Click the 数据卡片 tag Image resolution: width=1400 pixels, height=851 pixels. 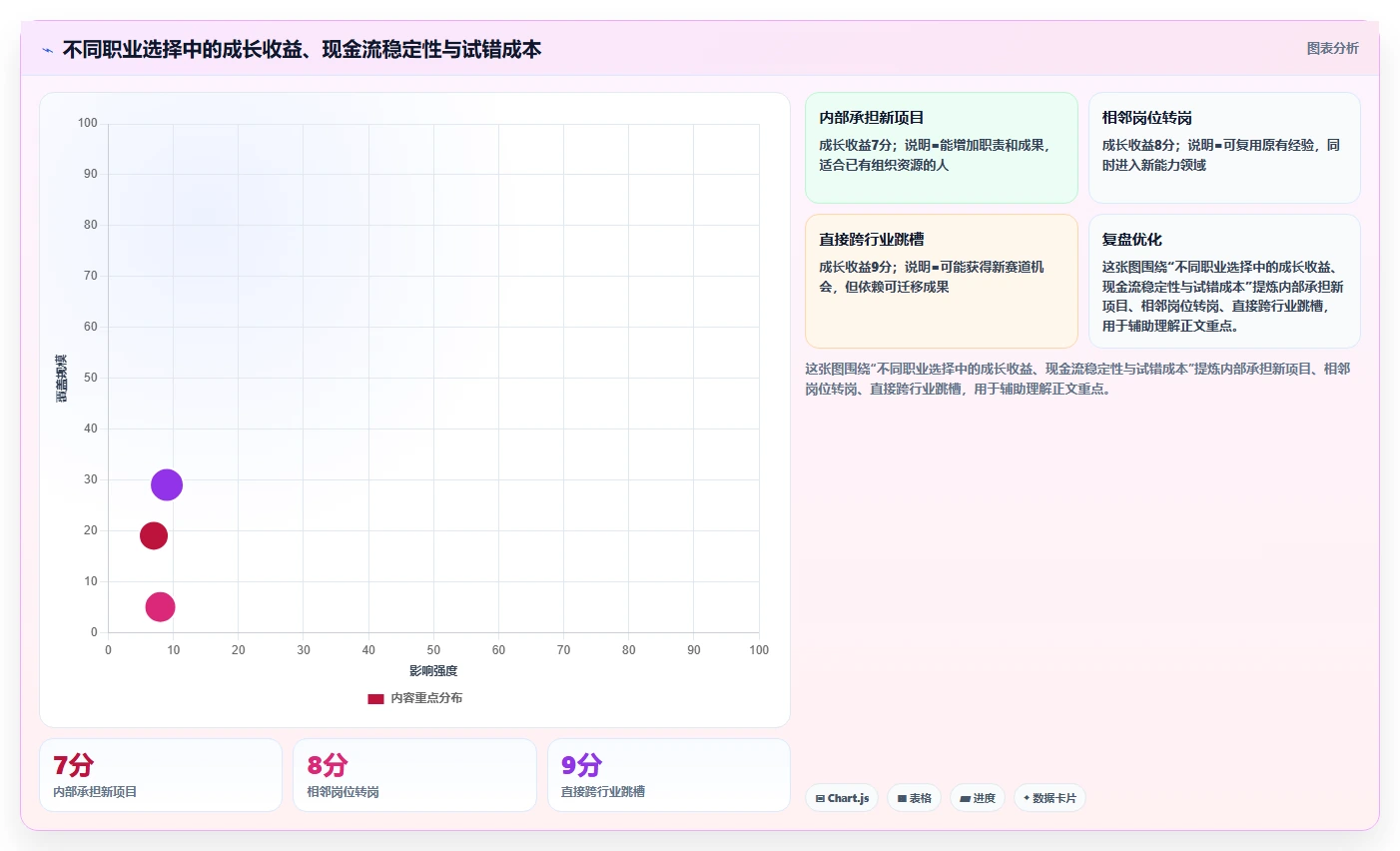pyautogui.click(x=1050, y=798)
